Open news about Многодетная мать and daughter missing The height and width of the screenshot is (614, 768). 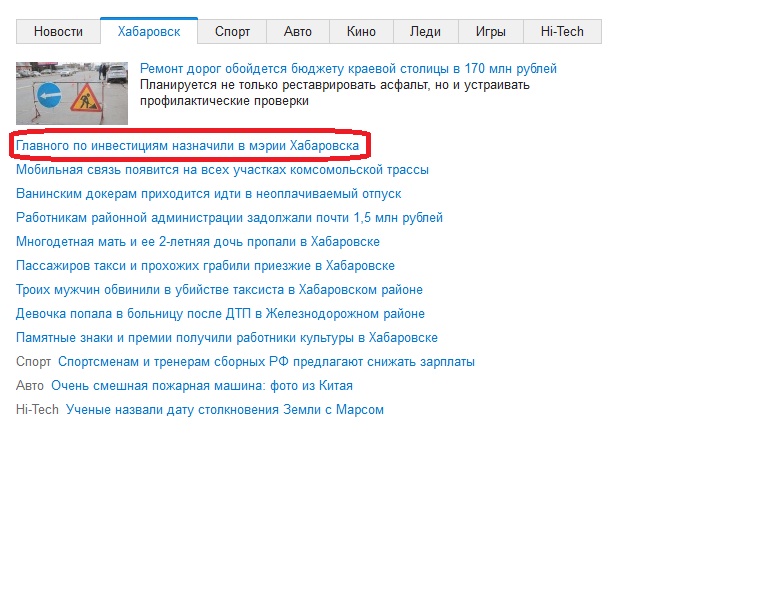click(198, 241)
